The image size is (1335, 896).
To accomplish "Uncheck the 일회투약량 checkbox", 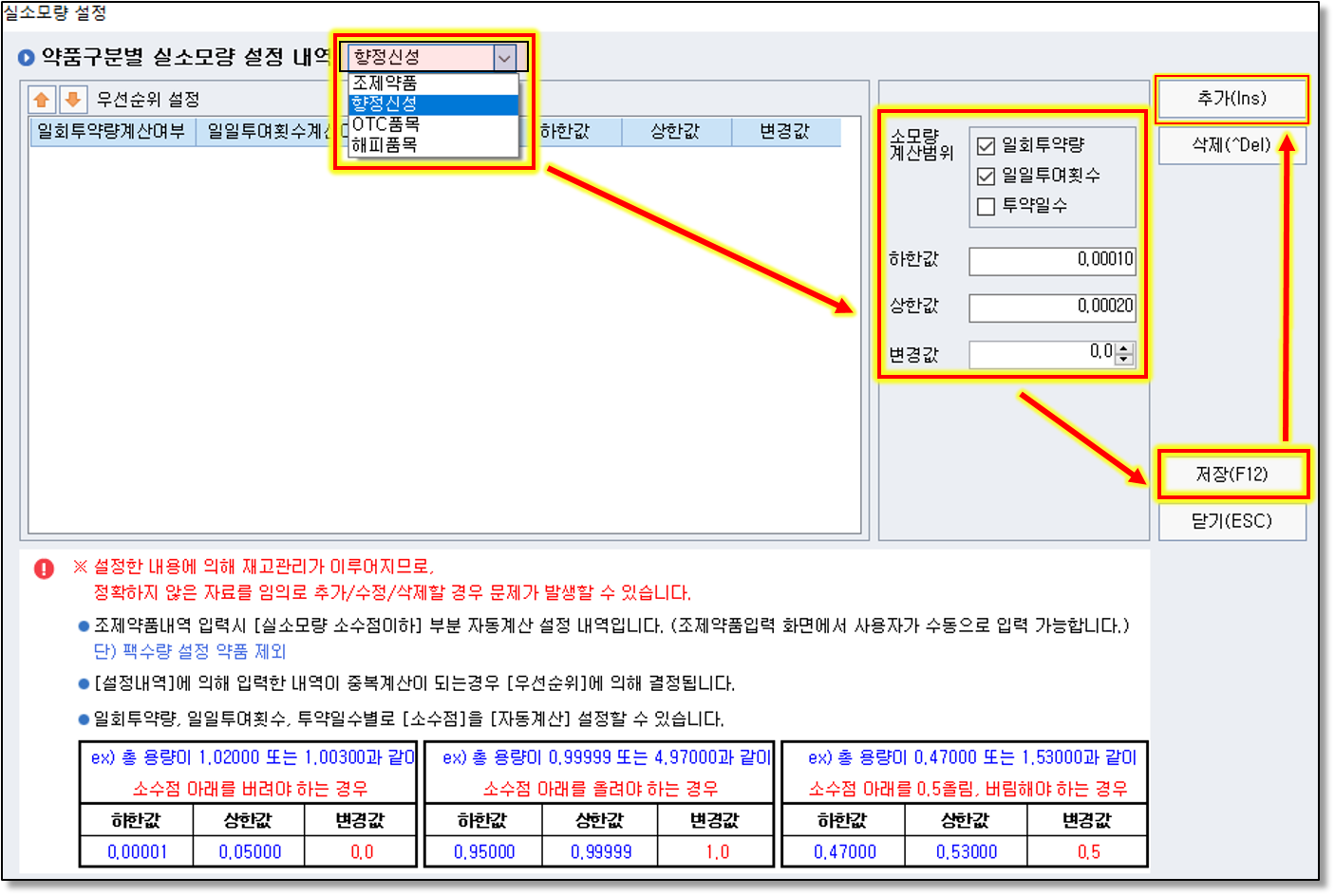I will (987, 146).
